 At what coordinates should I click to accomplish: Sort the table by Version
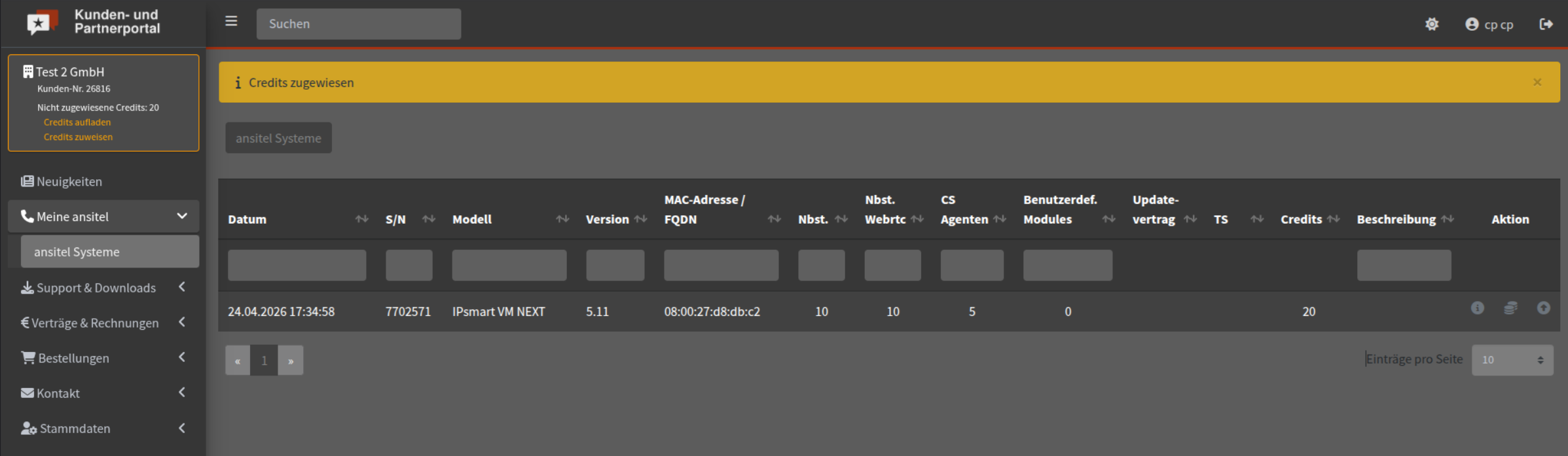tap(641, 219)
